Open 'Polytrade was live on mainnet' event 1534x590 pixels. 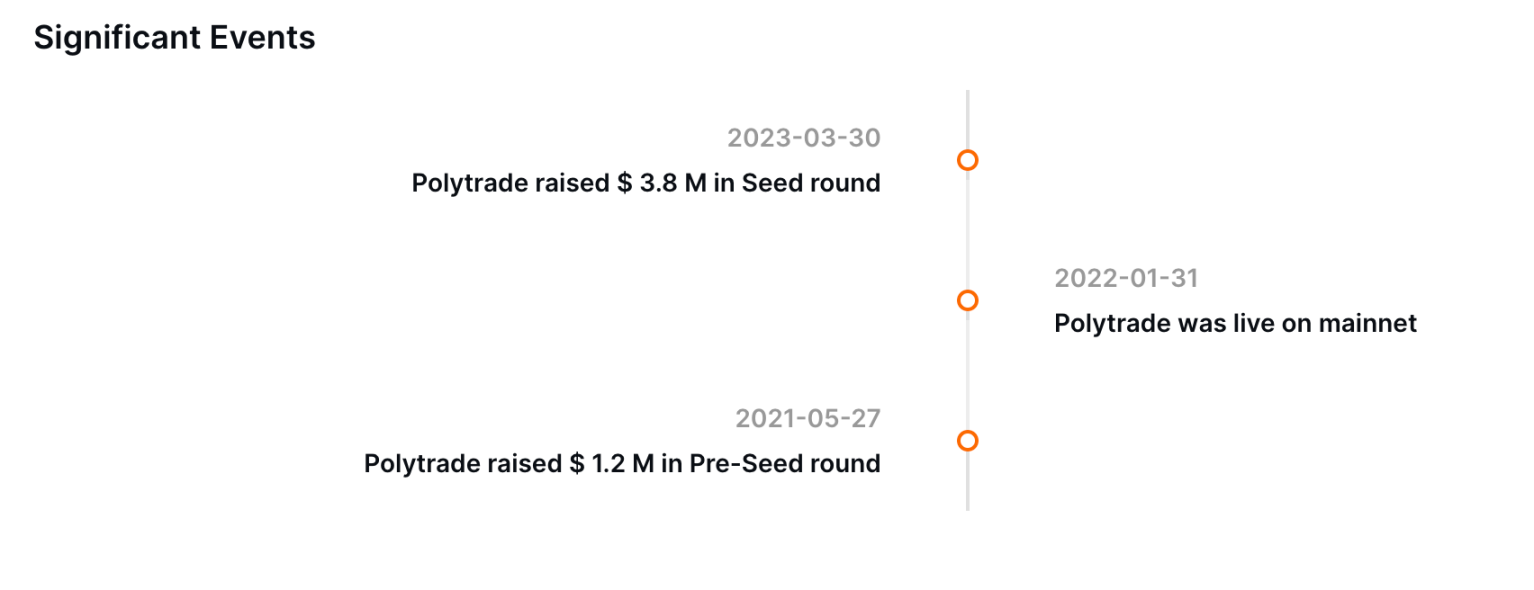click(x=1236, y=324)
